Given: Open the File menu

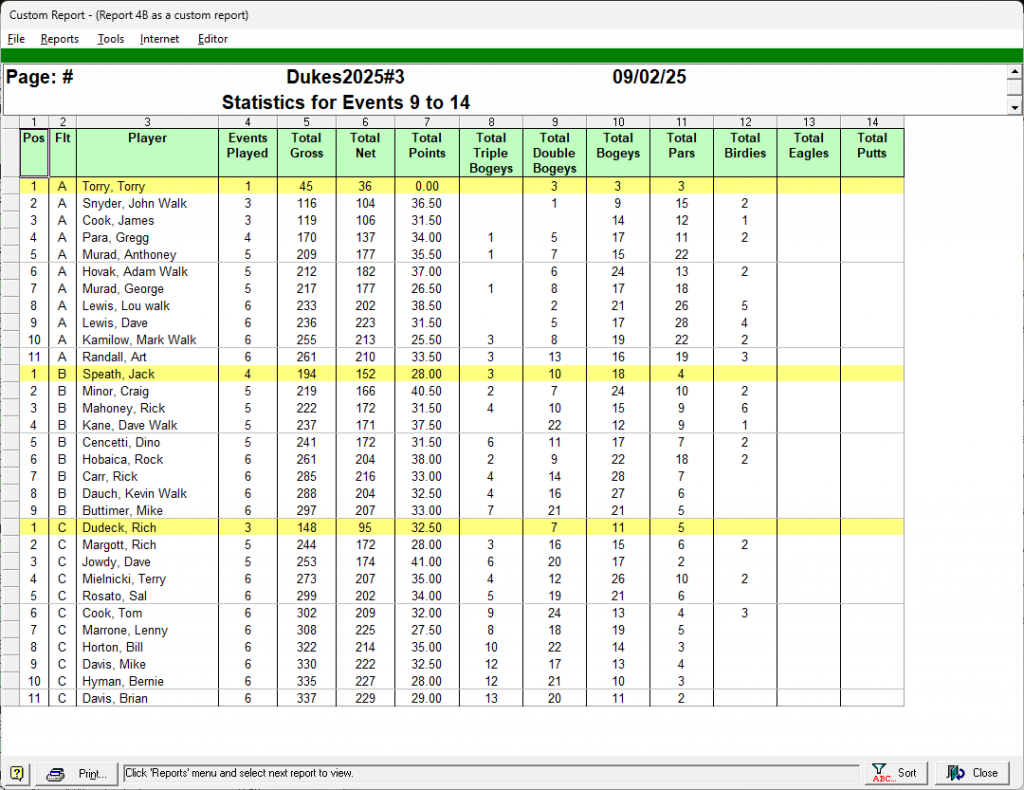Looking at the screenshot, I should [16, 39].
